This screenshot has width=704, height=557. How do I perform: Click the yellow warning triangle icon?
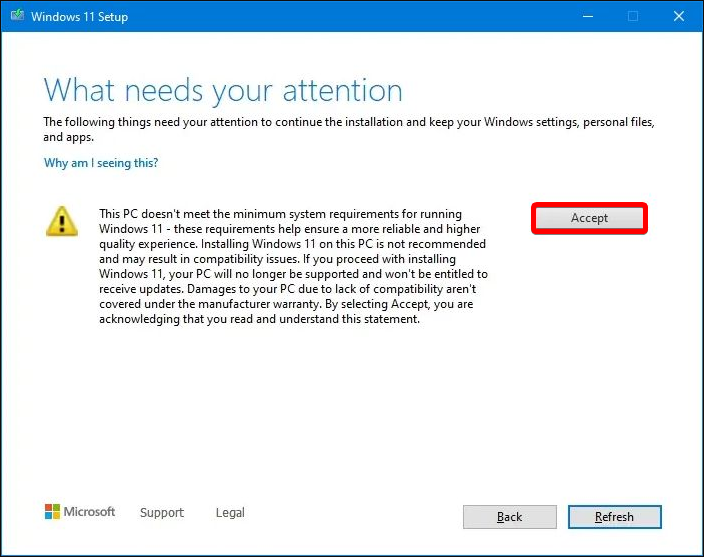[x=62, y=221]
